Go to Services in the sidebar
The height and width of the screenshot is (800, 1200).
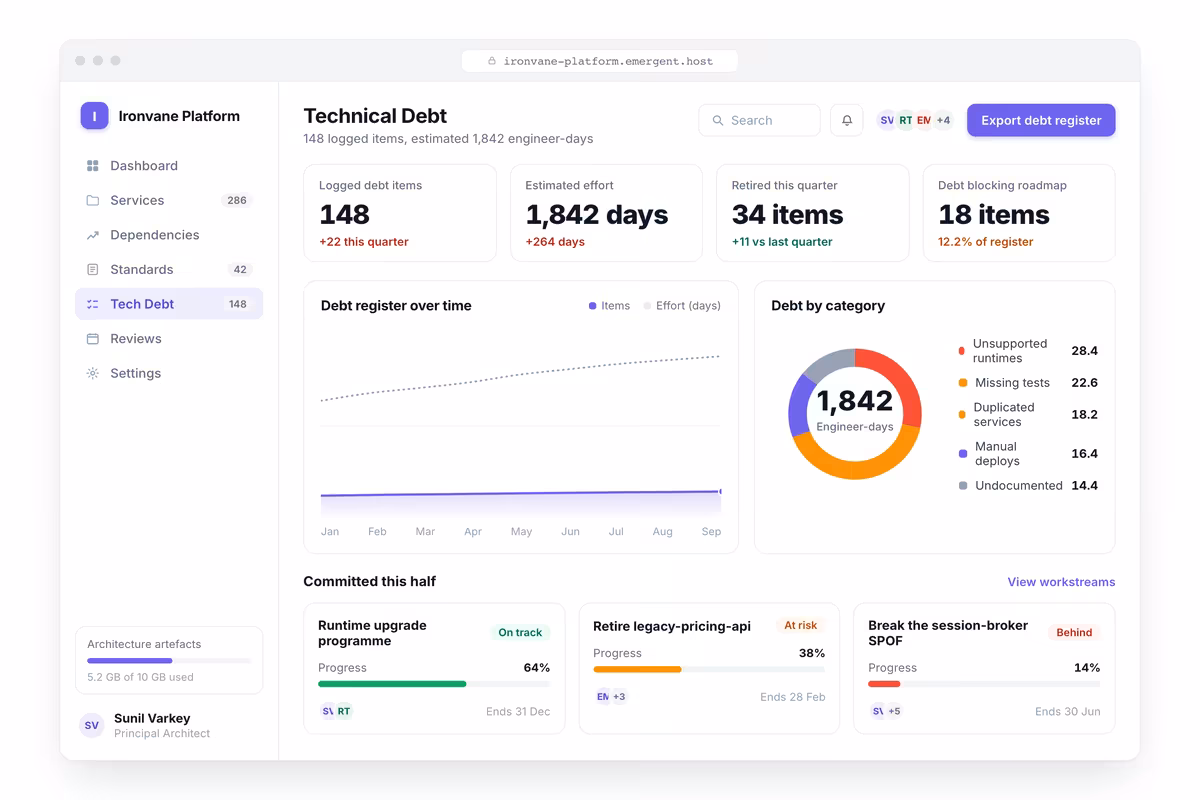pyautogui.click(x=169, y=200)
